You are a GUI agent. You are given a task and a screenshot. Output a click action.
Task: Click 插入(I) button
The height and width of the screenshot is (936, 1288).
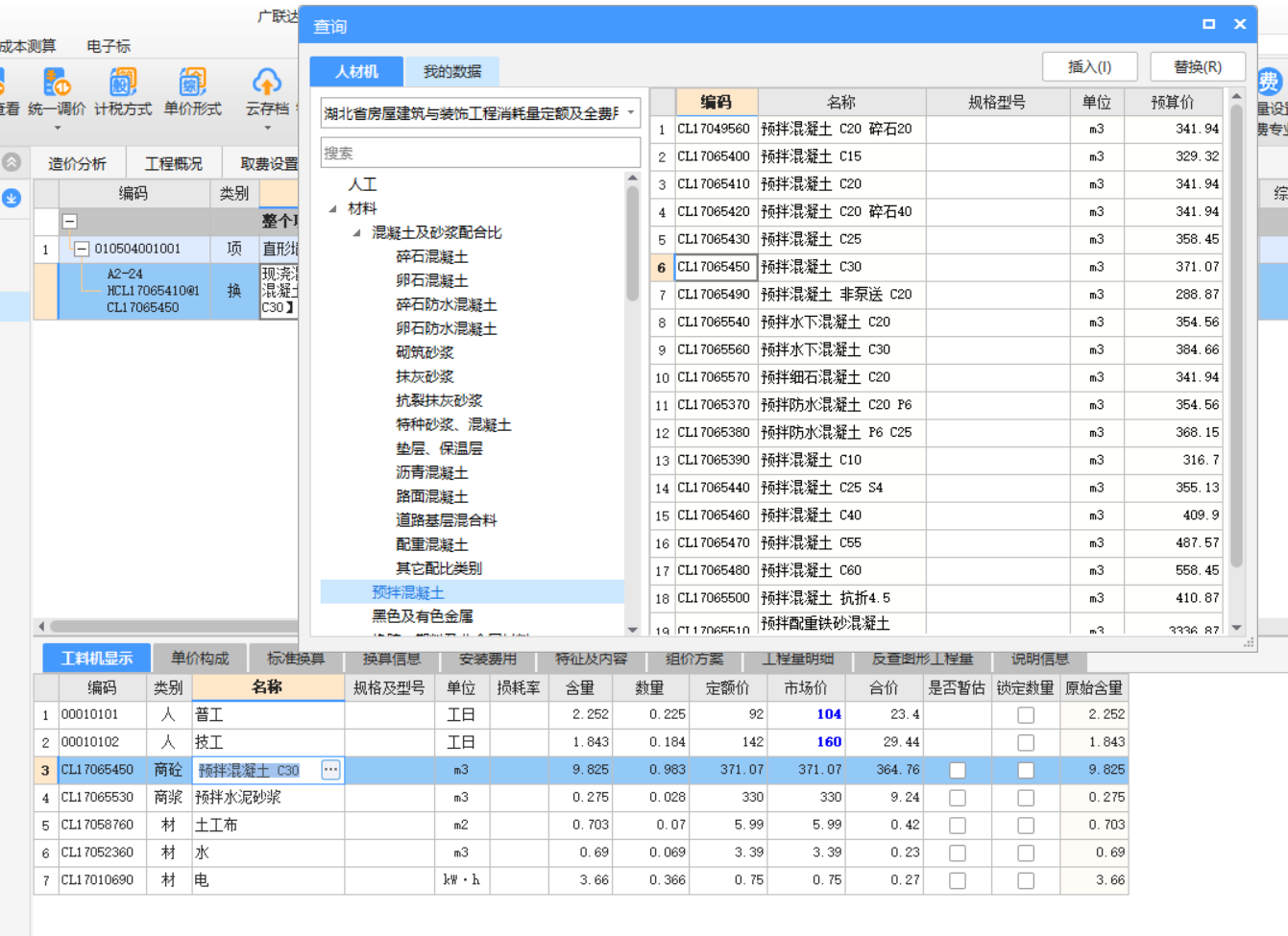(1090, 66)
